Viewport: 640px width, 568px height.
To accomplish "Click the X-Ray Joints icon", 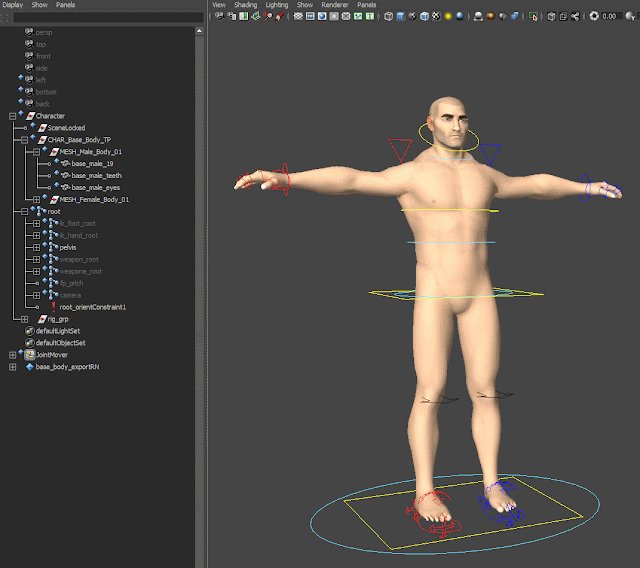I will pos(575,16).
